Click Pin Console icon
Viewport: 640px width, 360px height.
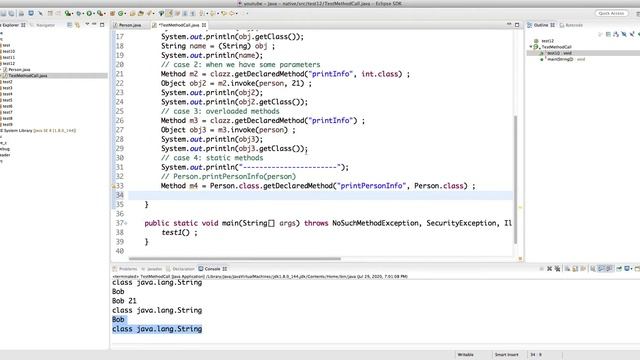(619, 269)
